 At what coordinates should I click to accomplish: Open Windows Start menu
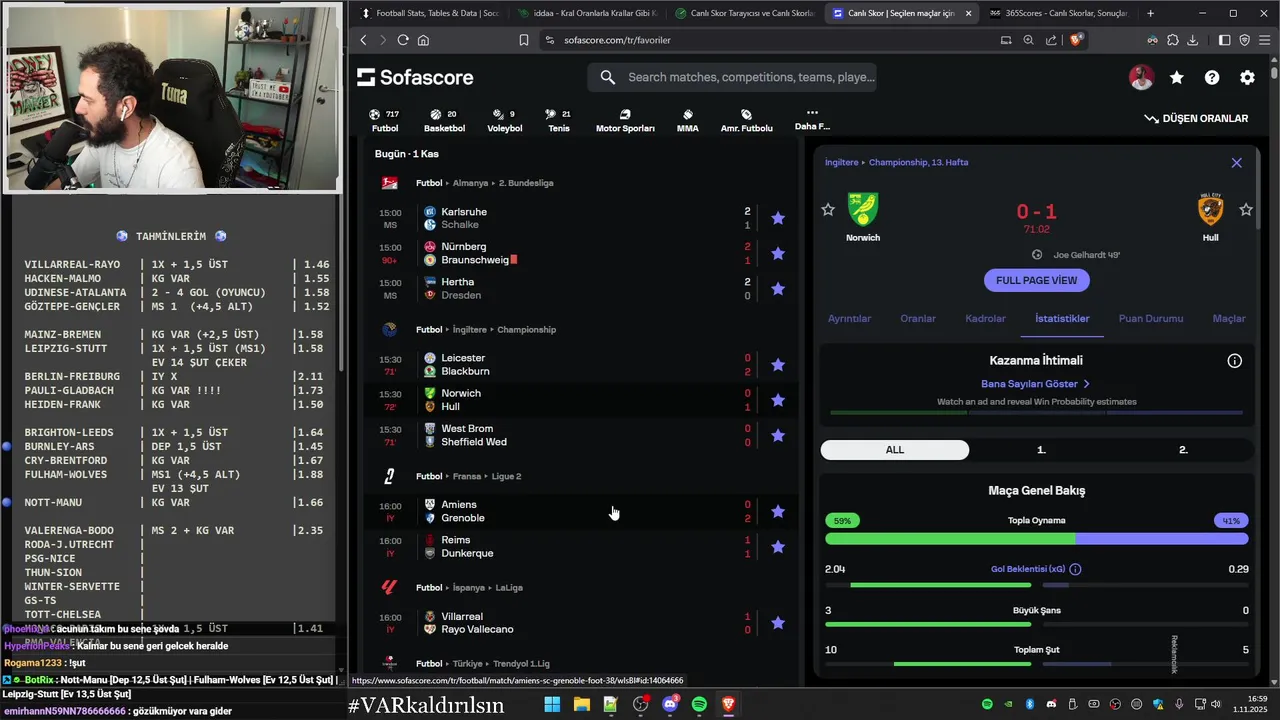point(552,705)
